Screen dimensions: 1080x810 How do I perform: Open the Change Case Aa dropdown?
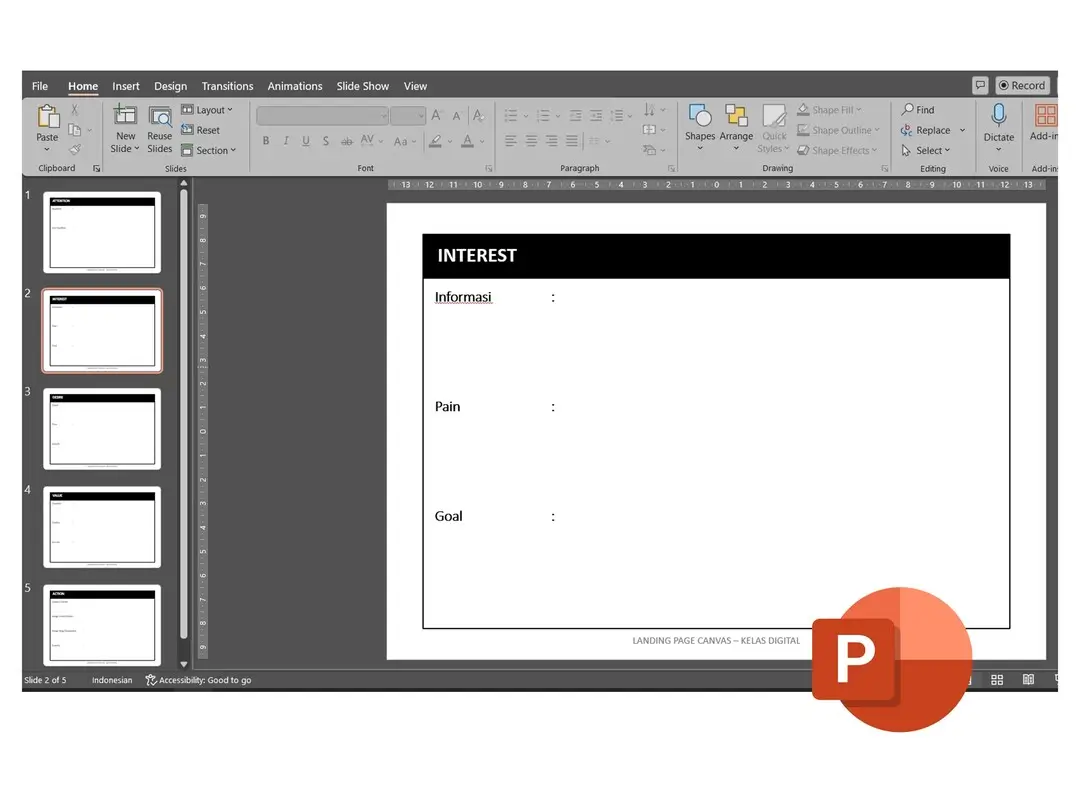point(404,141)
